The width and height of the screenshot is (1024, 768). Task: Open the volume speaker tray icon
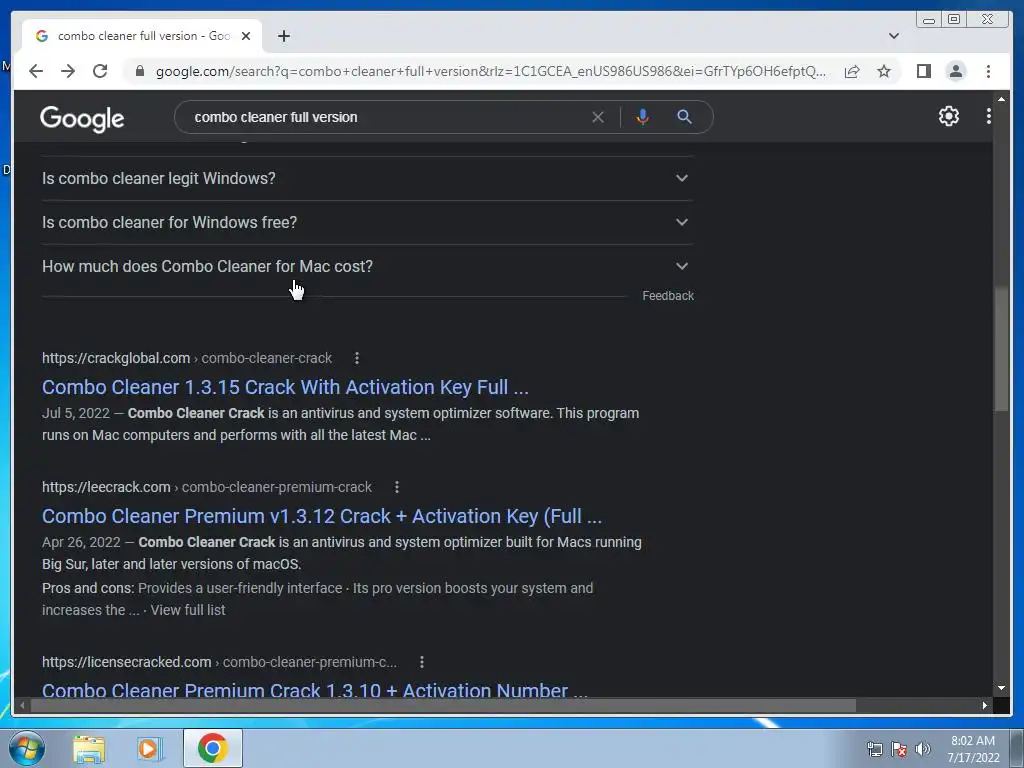click(923, 749)
